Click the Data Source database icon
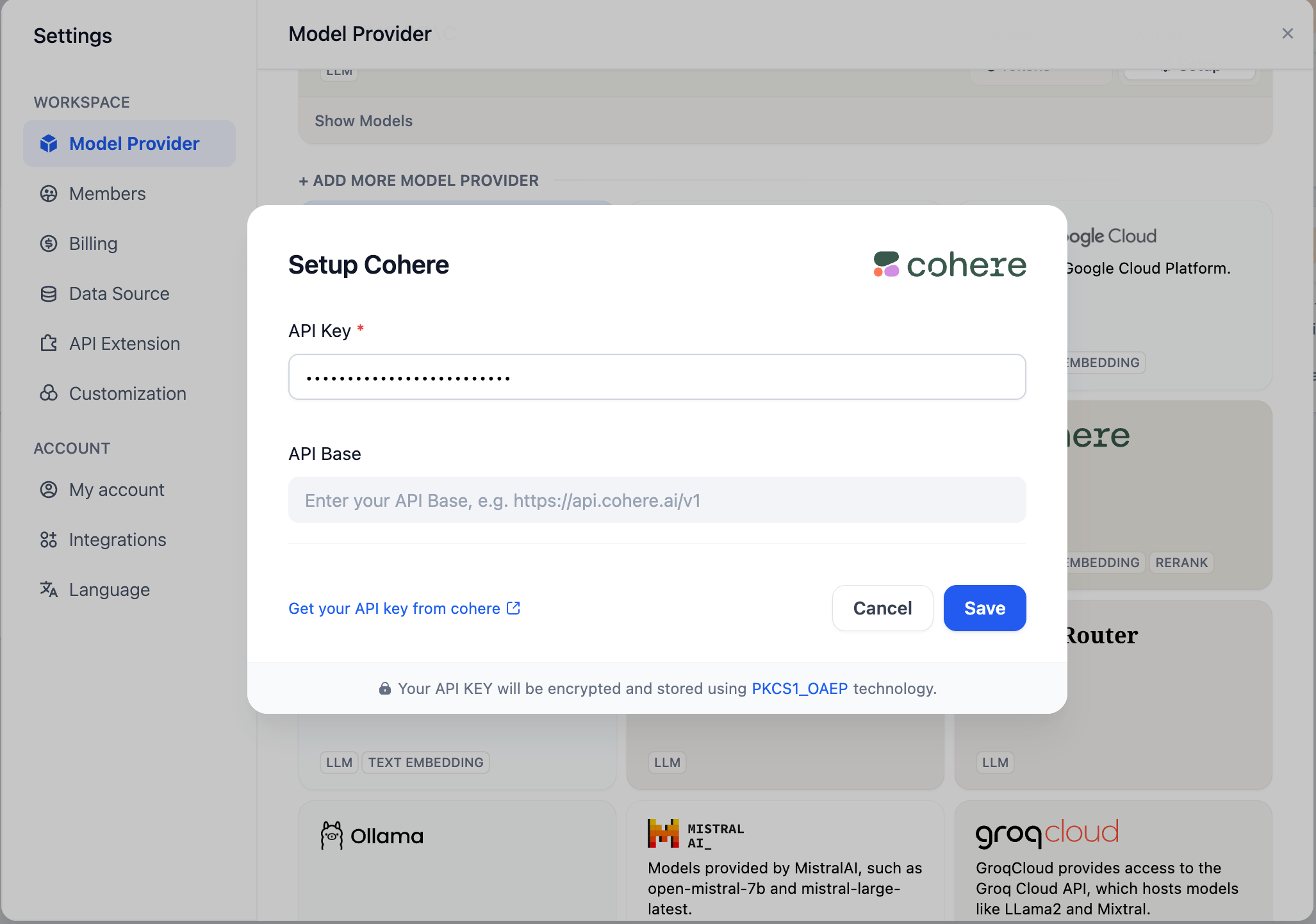Image resolution: width=1316 pixels, height=924 pixels. pos(49,293)
